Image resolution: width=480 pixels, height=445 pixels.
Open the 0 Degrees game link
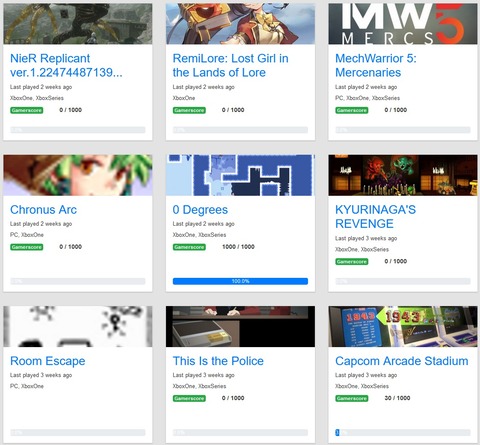(x=200, y=210)
